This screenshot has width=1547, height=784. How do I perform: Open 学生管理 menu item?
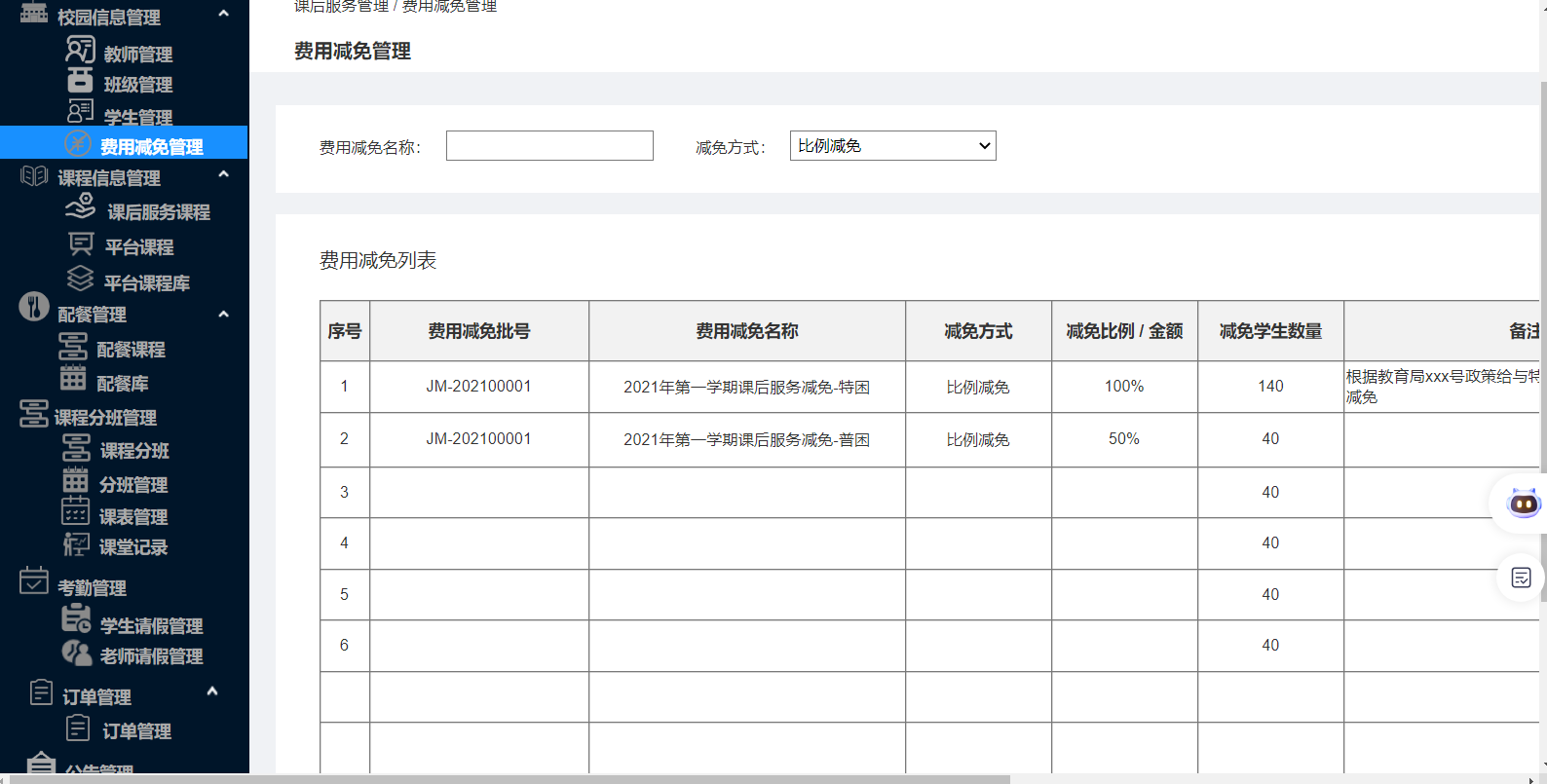(x=138, y=117)
